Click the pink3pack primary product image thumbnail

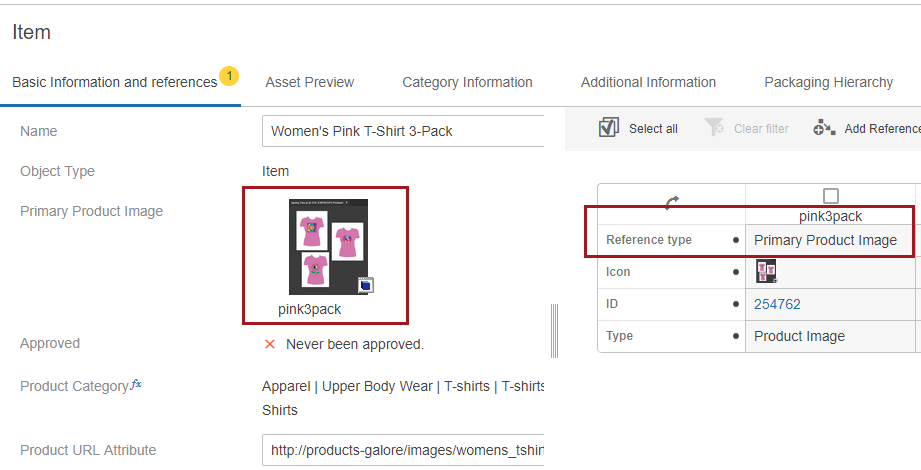click(x=328, y=246)
